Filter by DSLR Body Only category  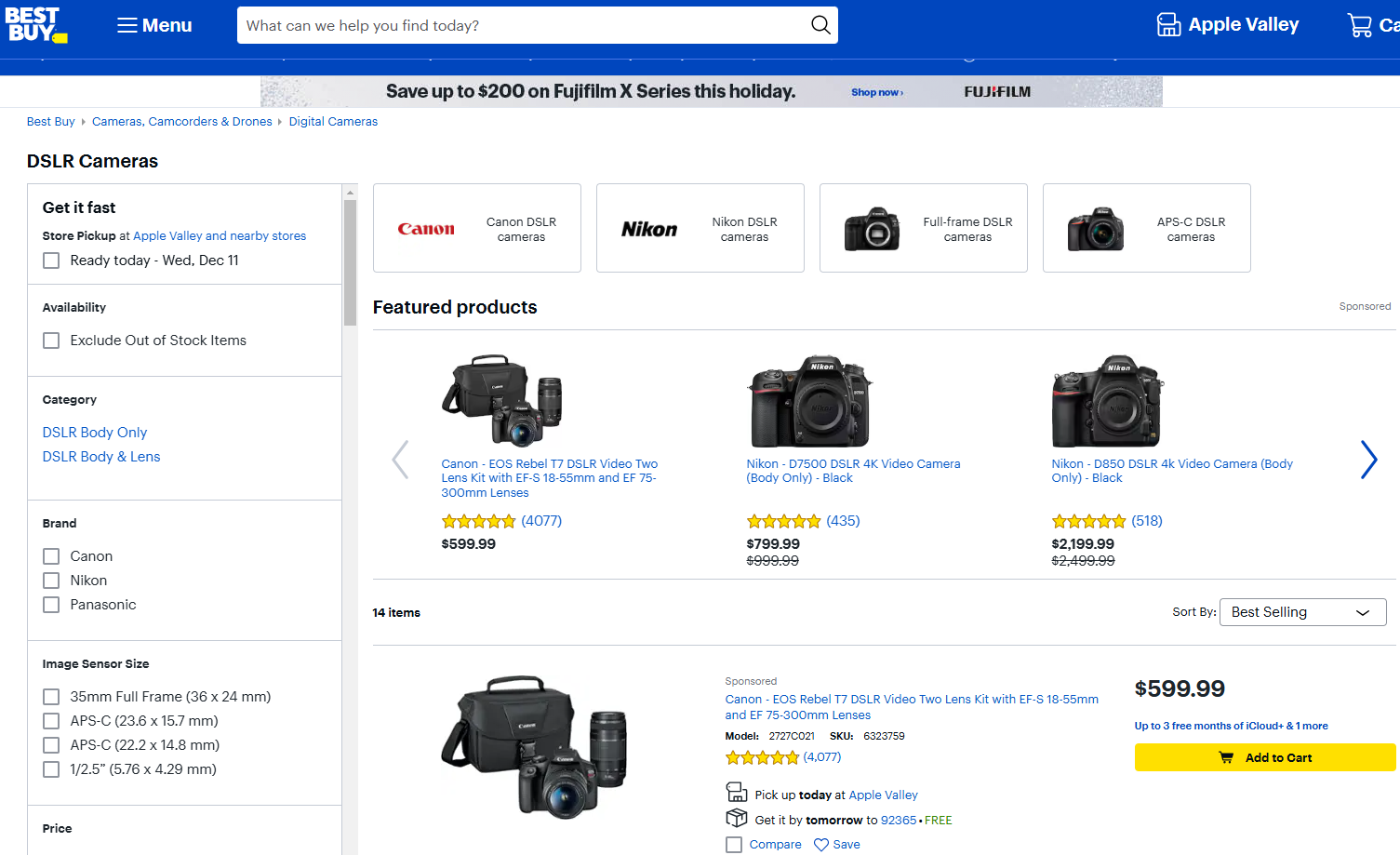[95, 433]
